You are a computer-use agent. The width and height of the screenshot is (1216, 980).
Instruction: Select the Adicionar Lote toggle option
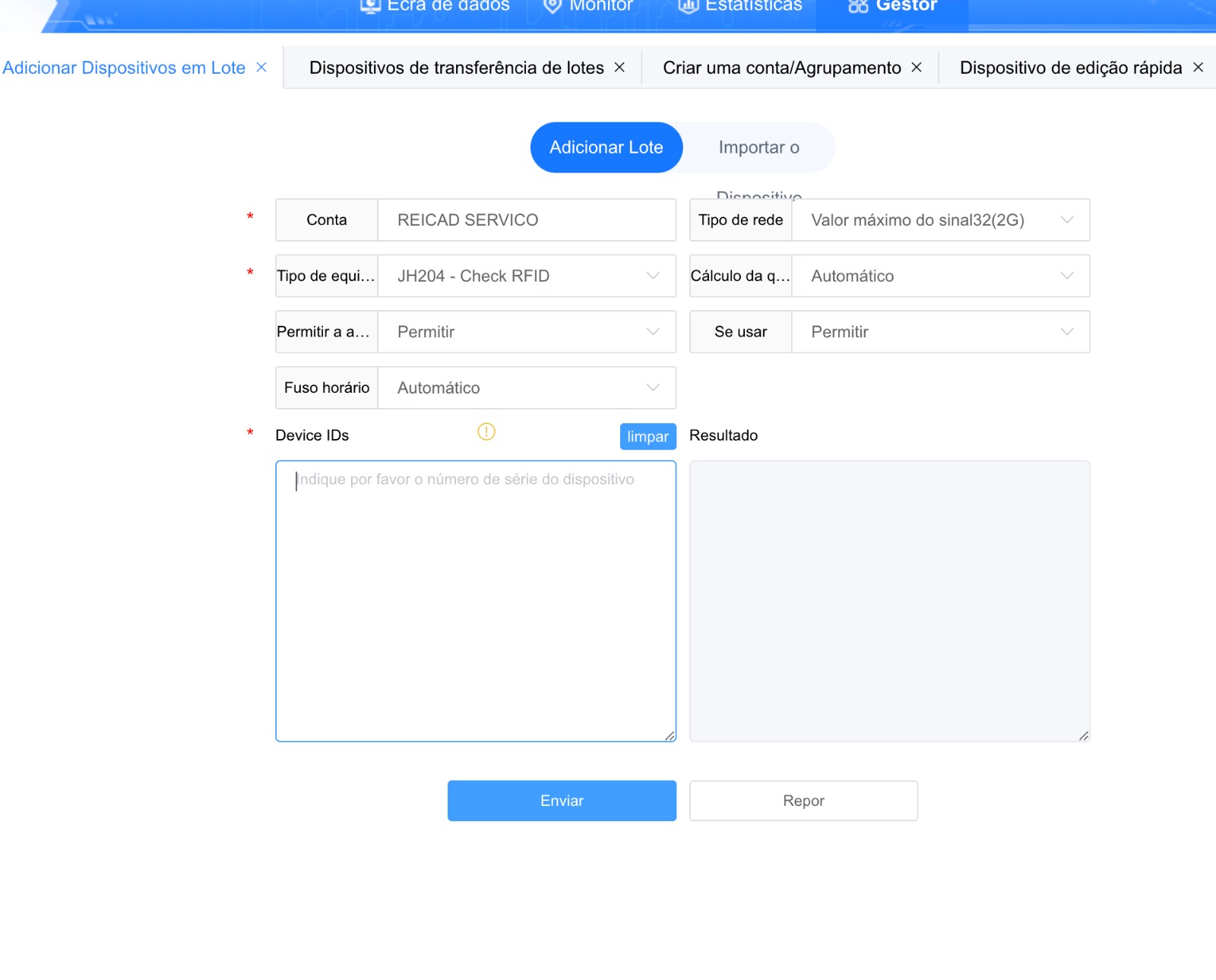606,147
